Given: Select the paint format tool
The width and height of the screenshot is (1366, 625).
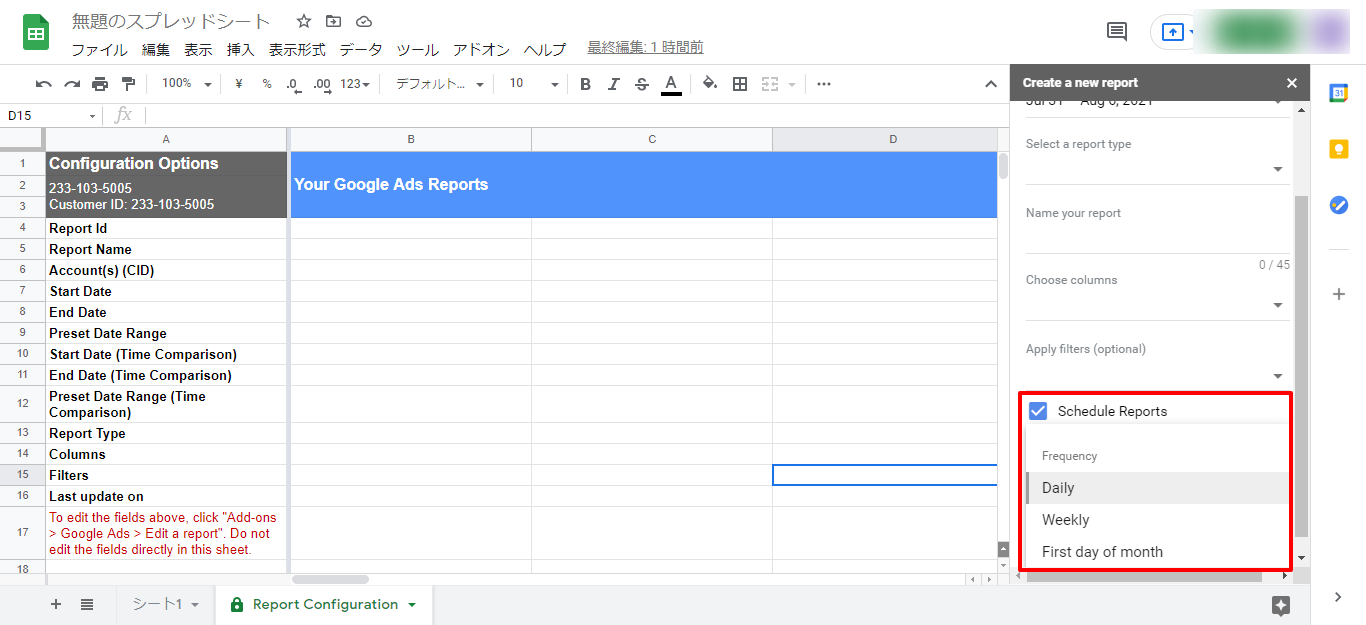Looking at the screenshot, I should pos(128,84).
